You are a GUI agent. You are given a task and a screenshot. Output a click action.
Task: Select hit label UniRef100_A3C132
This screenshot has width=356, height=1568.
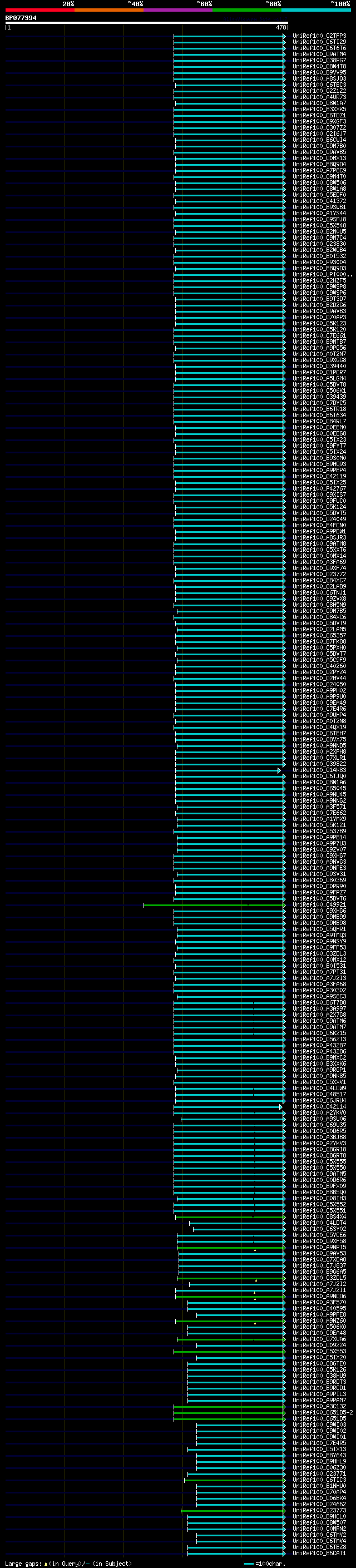coord(319,1406)
